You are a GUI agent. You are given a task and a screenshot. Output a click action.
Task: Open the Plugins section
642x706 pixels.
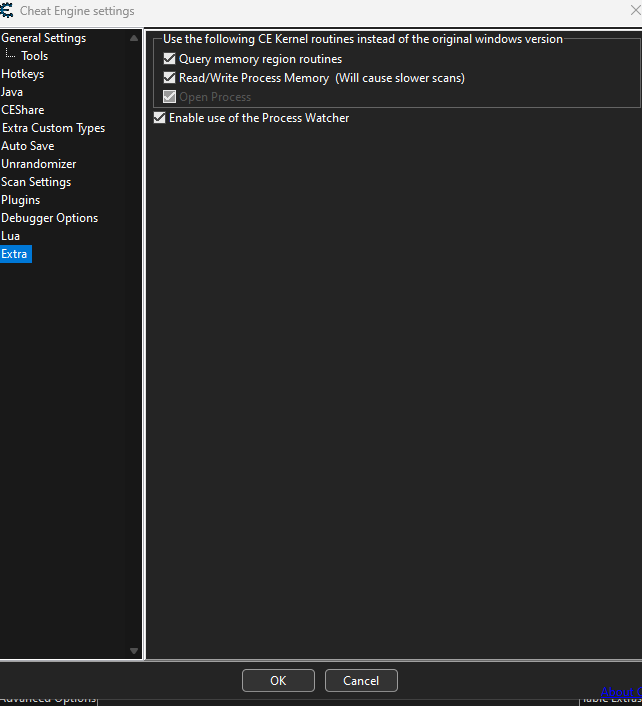[20, 200]
